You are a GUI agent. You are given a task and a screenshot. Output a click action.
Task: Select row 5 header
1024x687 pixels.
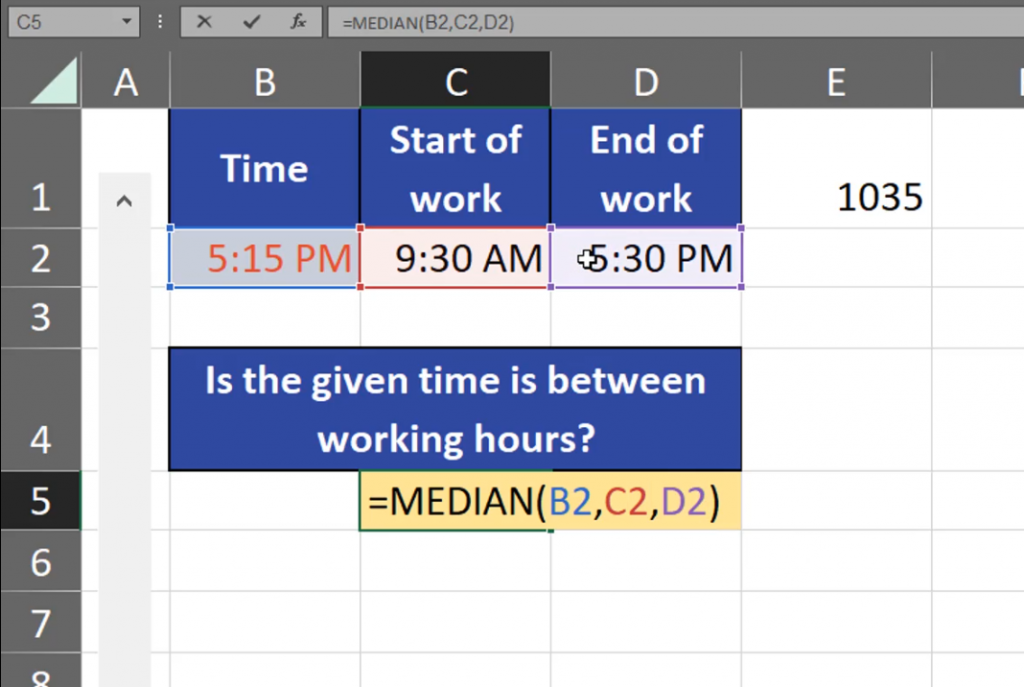(x=40, y=500)
